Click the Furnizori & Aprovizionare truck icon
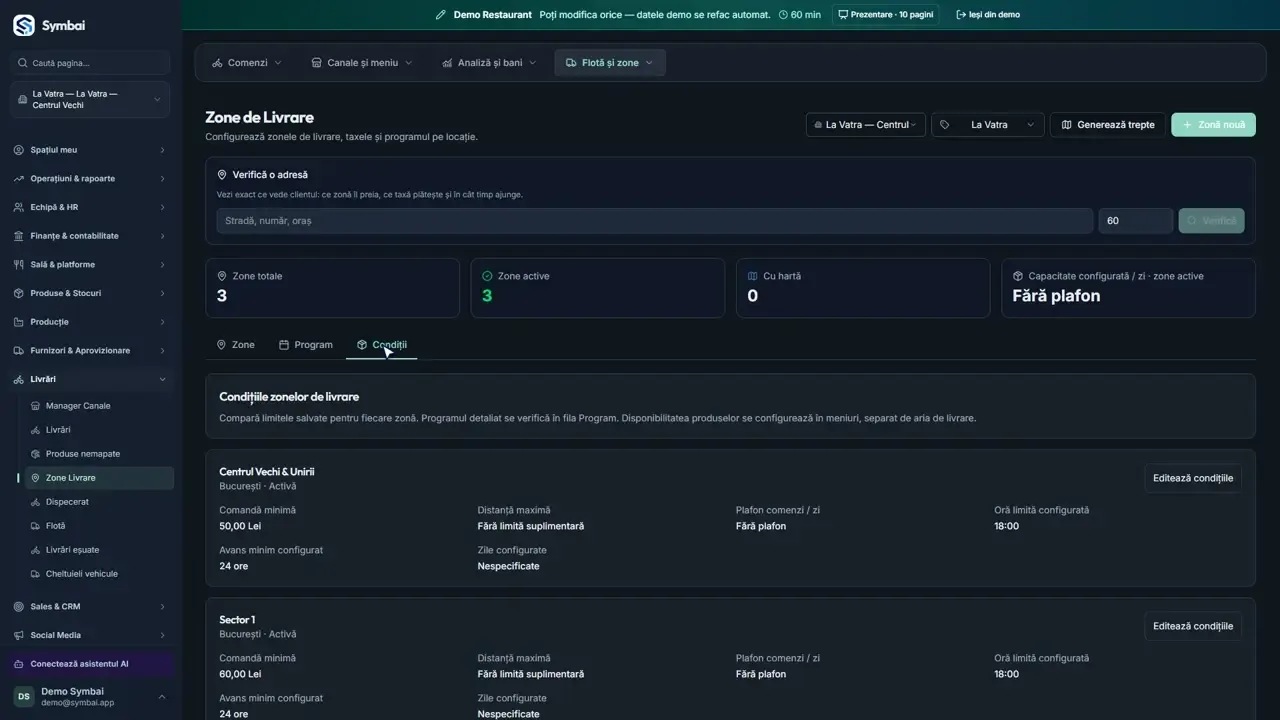 point(19,351)
